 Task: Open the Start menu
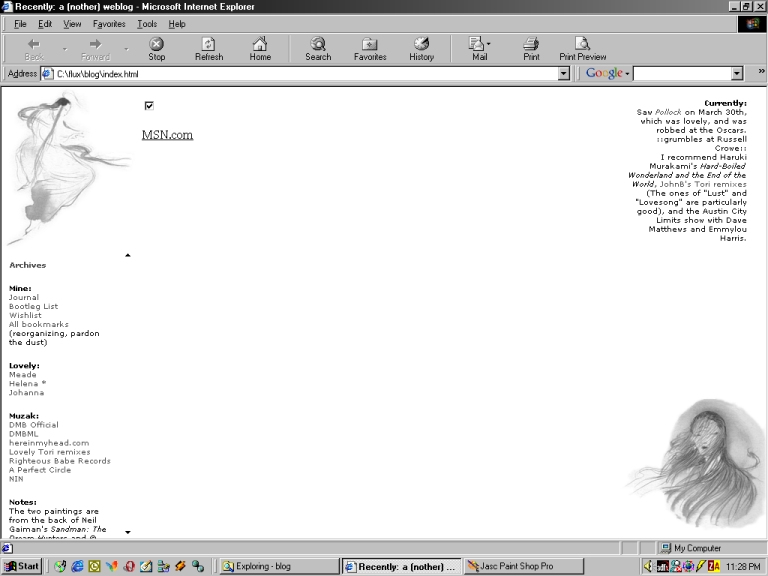22,566
